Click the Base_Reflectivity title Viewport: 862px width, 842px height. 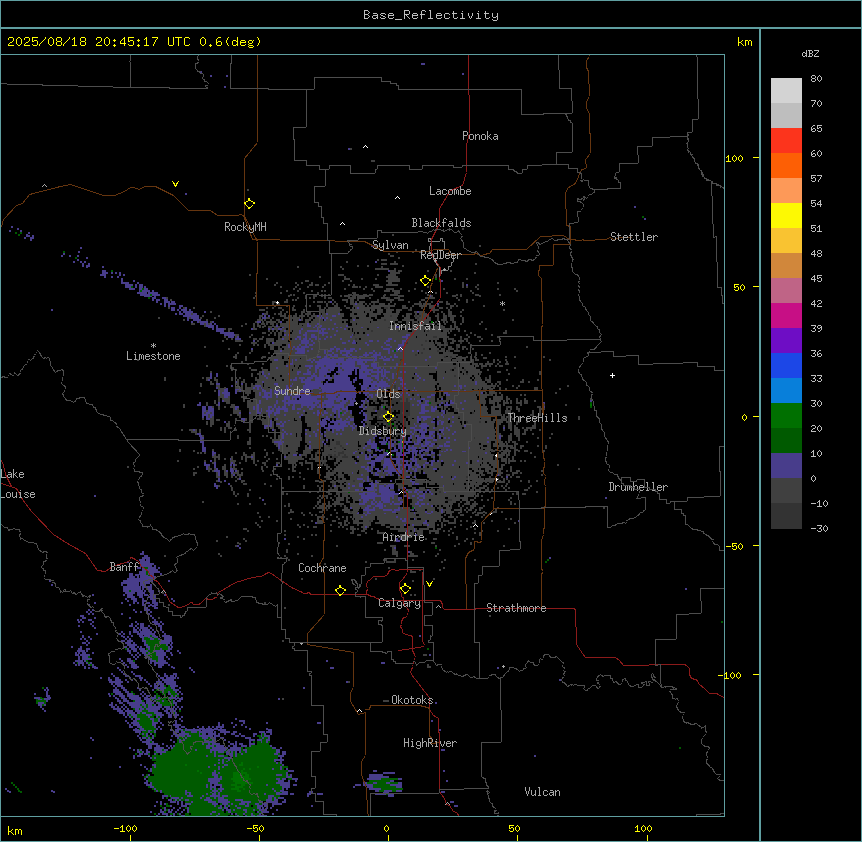pyautogui.click(x=431, y=15)
